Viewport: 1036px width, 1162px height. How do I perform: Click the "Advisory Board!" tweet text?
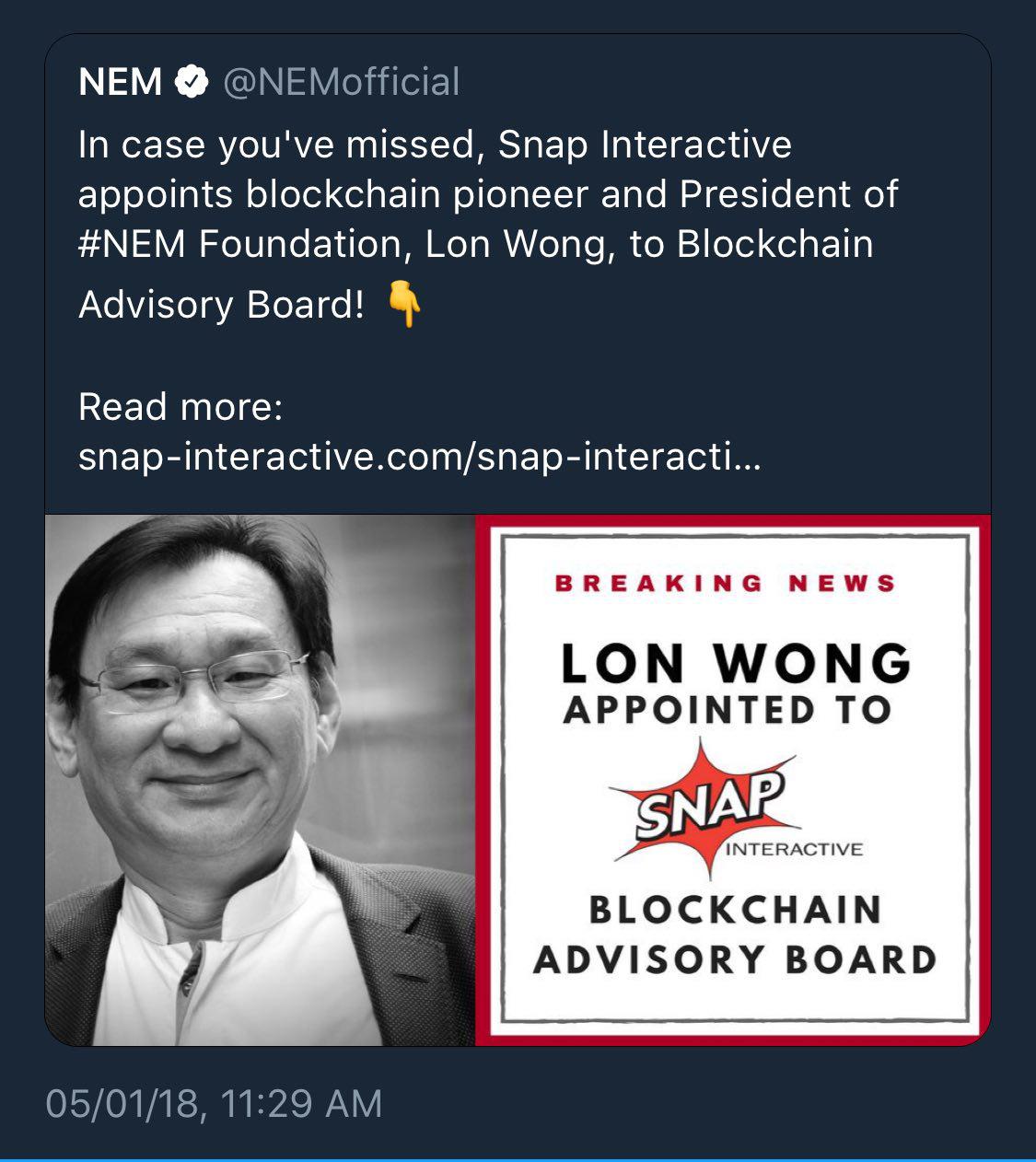[221, 305]
